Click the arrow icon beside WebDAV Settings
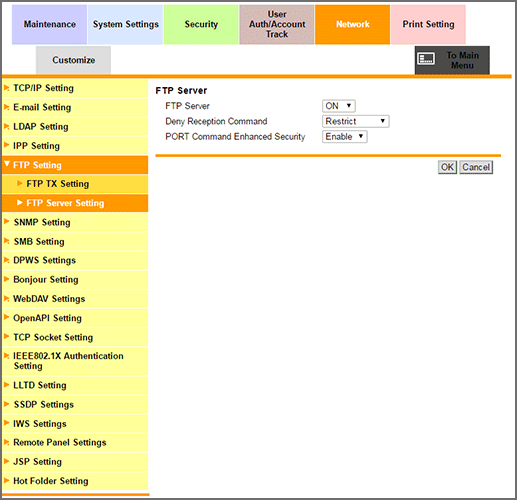This screenshot has width=517, height=500. [6, 298]
